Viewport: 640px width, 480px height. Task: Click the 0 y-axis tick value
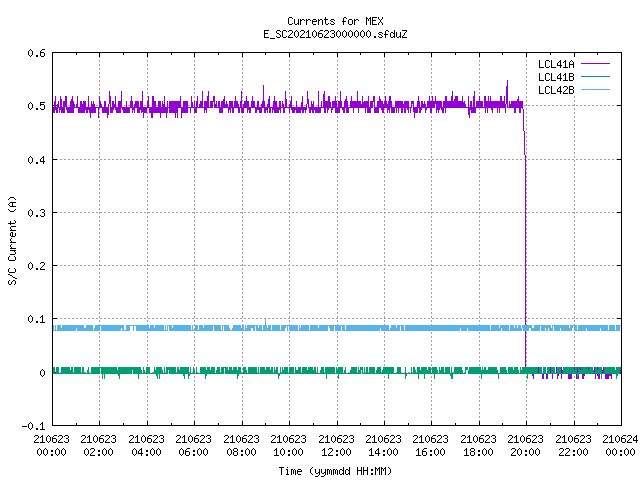coord(42,373)
